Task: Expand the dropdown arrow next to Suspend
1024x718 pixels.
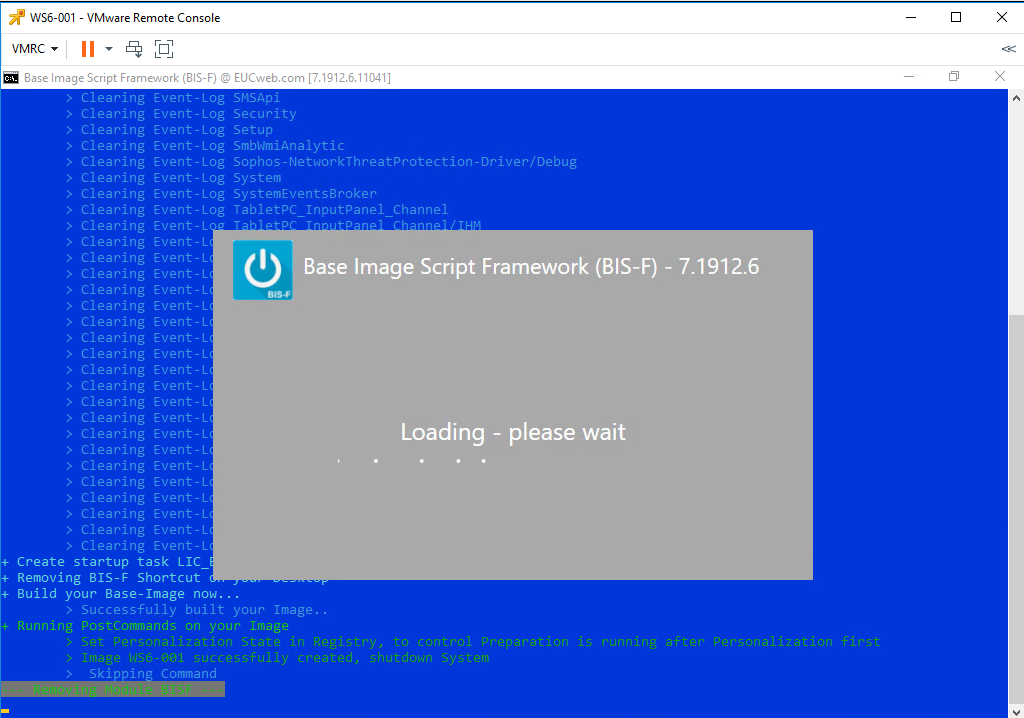Action: tap(108, 48)
